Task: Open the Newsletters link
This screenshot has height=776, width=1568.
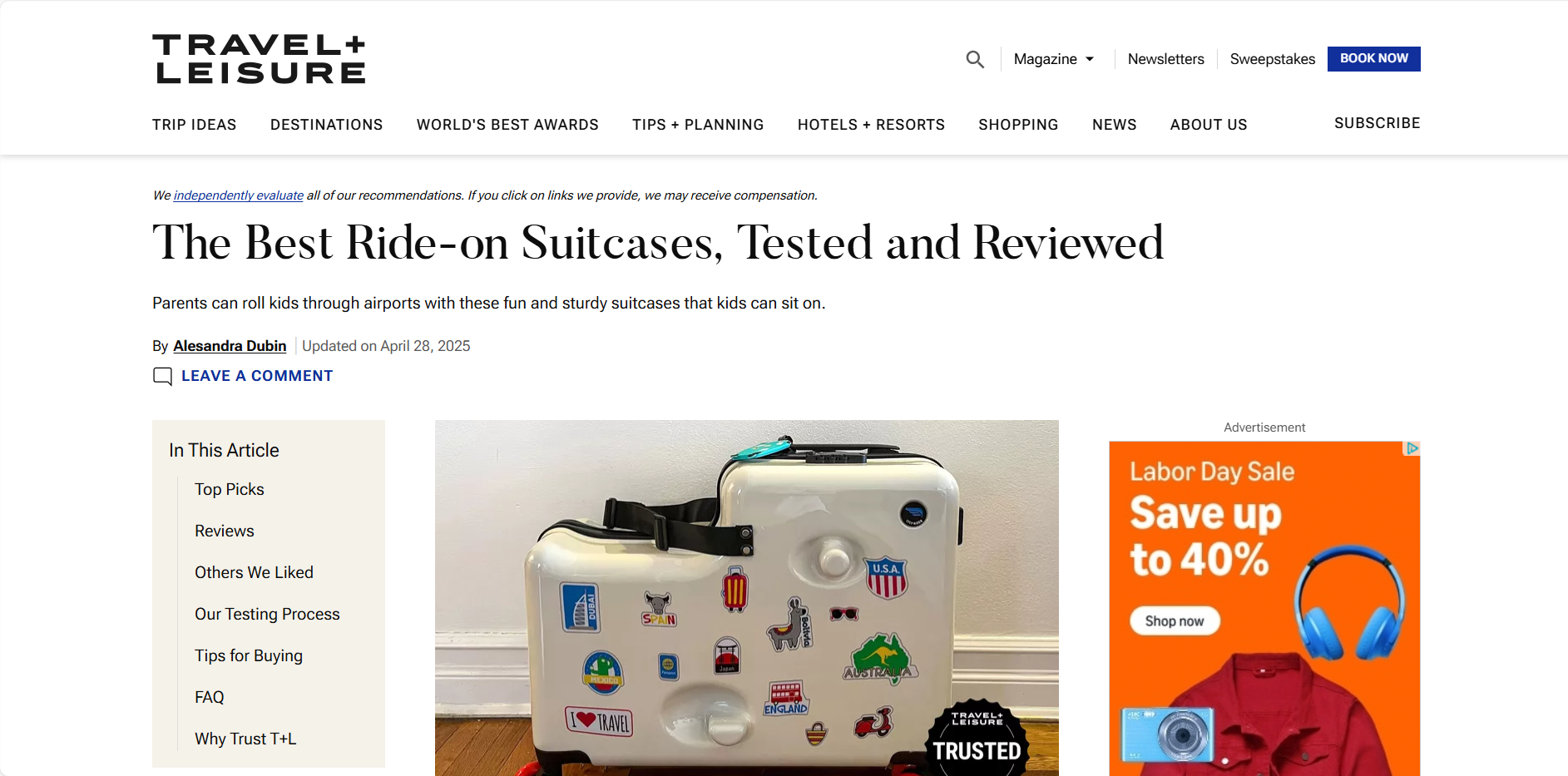Action: pyautogui.click(x=1165, y=59)
